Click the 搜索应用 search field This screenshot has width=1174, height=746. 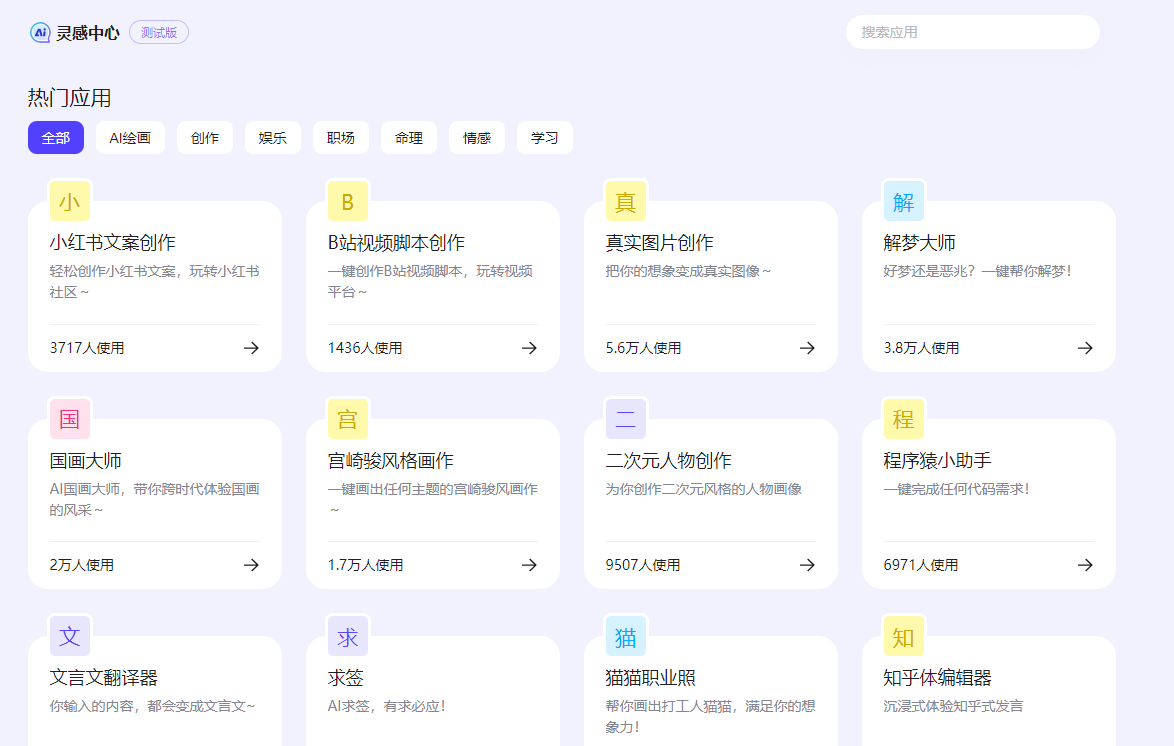[x=973, y=32]
